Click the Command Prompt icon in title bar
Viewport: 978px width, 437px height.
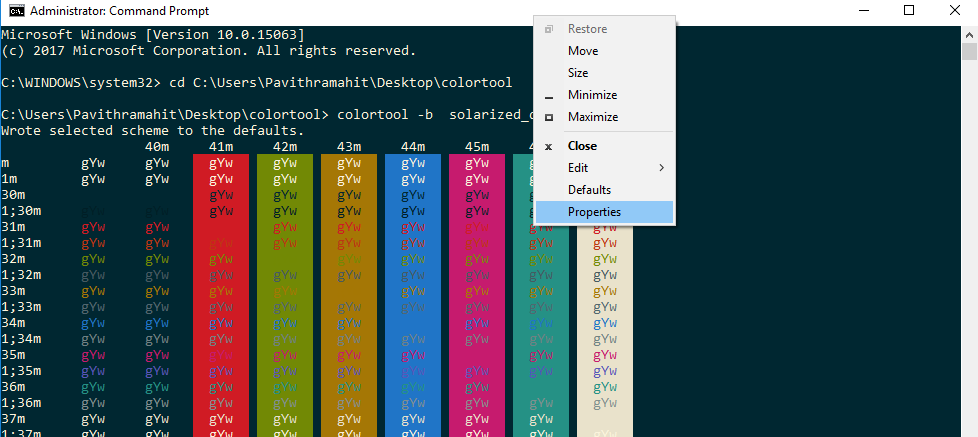coord(16,11)
